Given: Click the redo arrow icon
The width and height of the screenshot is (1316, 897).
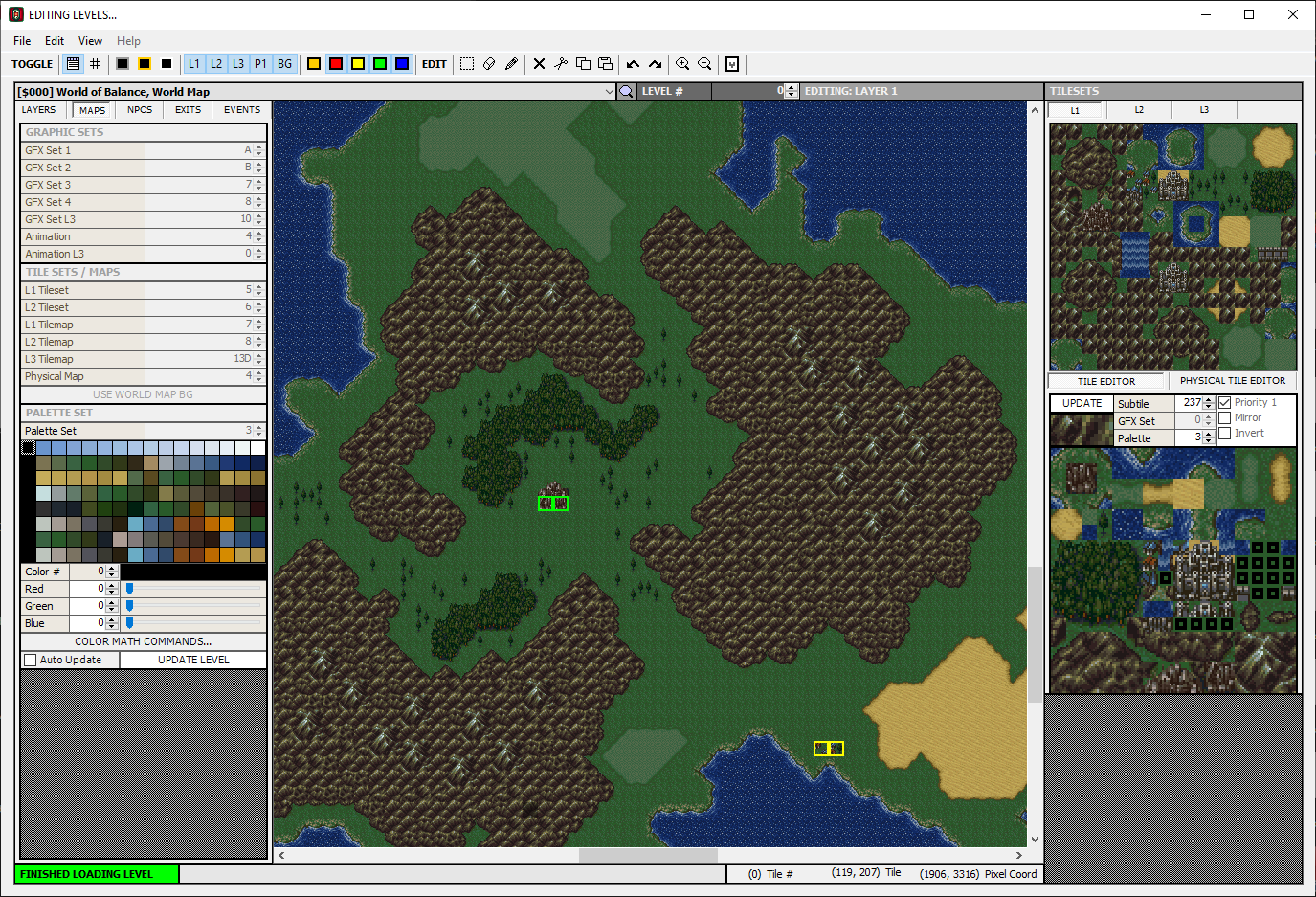Looking at the screenshot, I should click(655, 64).
